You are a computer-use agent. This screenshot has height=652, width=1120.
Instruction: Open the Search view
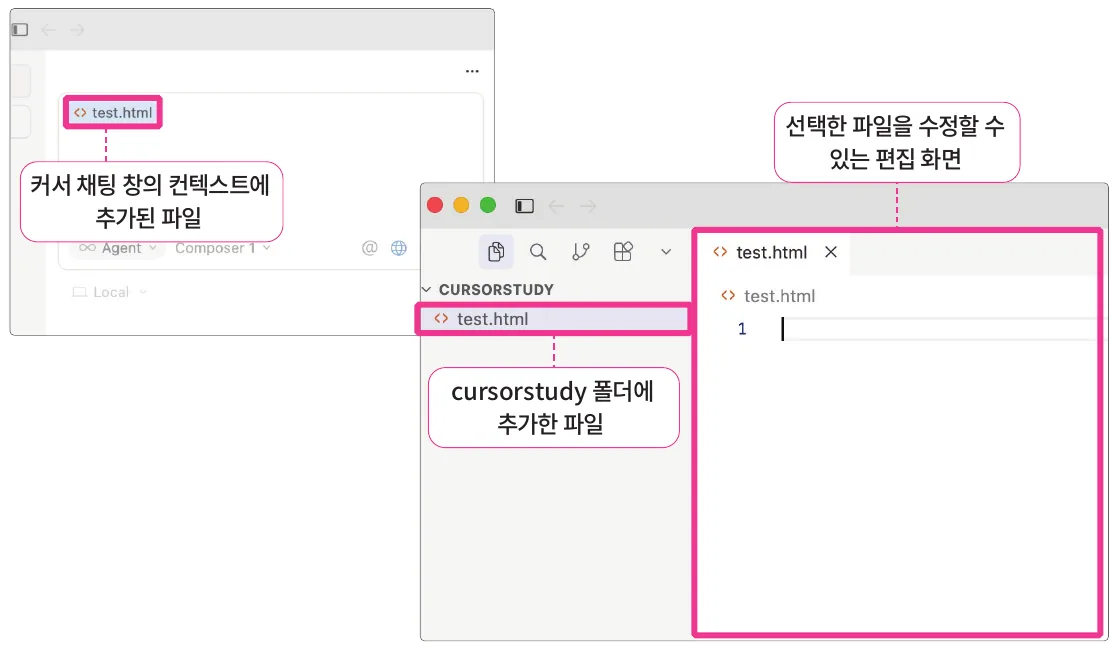(538, 251)
